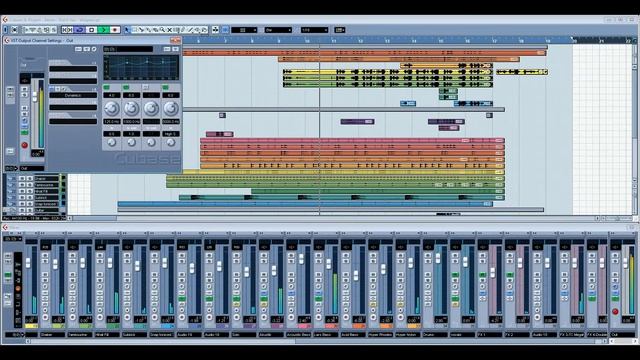Click Read automation on Audio 10 channel
Viewport: 640px width, 360px height.
click(209, 274)
